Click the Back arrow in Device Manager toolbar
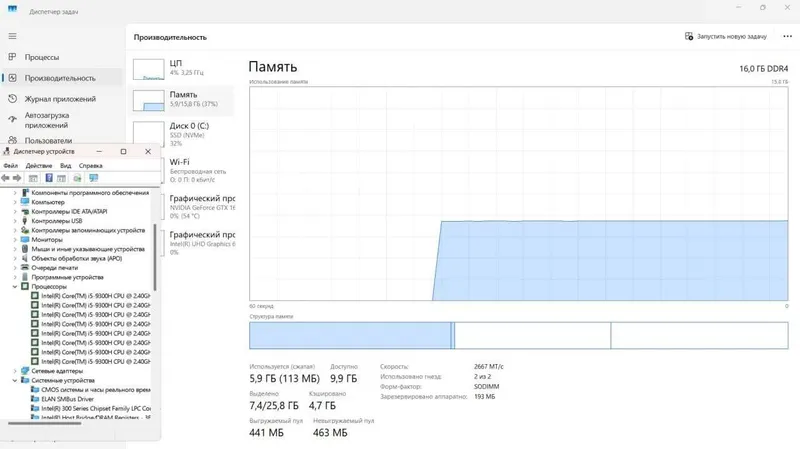Image resolution: width=800 pixels, height=449 pixels. [5, 178]
